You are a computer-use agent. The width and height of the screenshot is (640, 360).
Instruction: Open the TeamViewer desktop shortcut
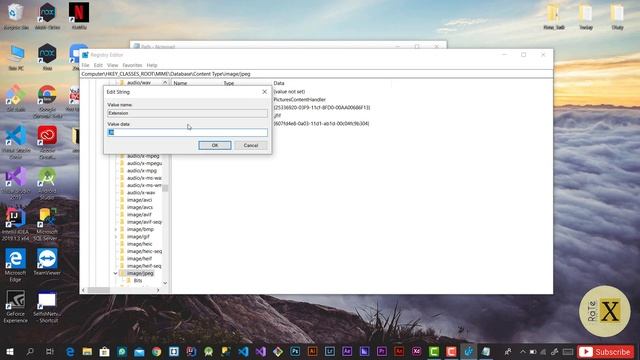click(47, 262)
